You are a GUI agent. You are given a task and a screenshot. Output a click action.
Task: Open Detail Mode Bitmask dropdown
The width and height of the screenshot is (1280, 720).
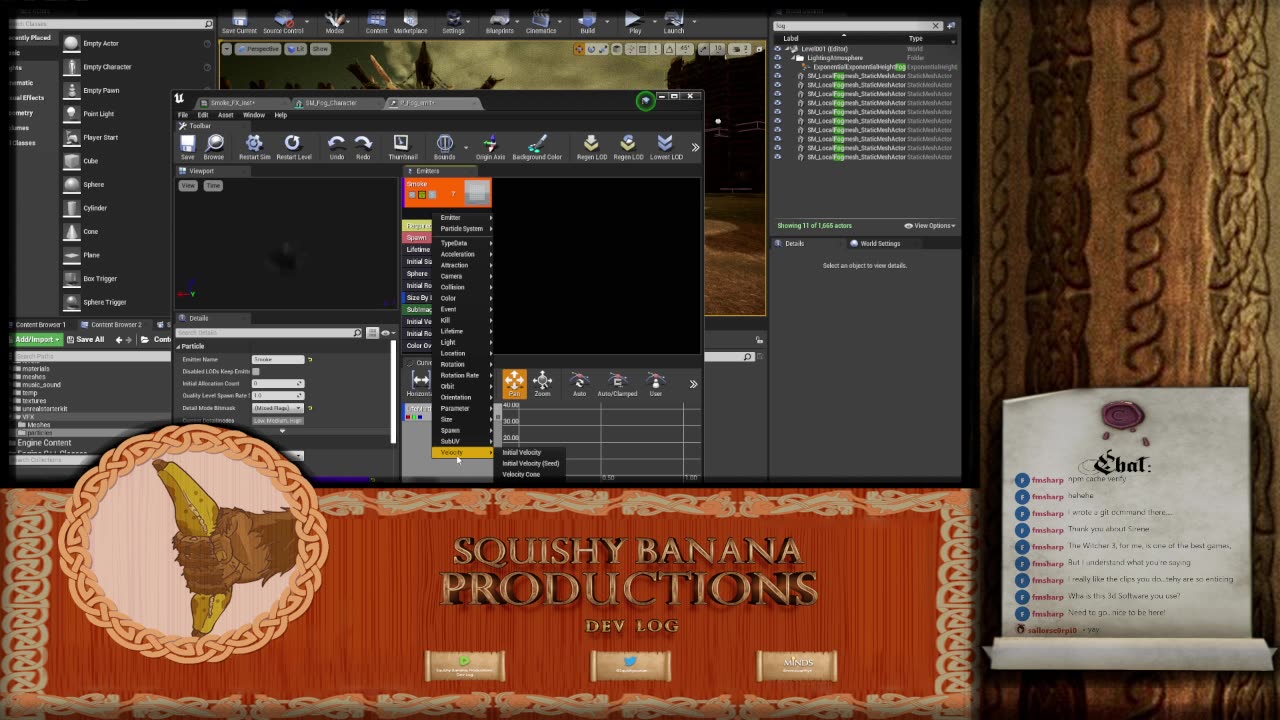[278, 408]
